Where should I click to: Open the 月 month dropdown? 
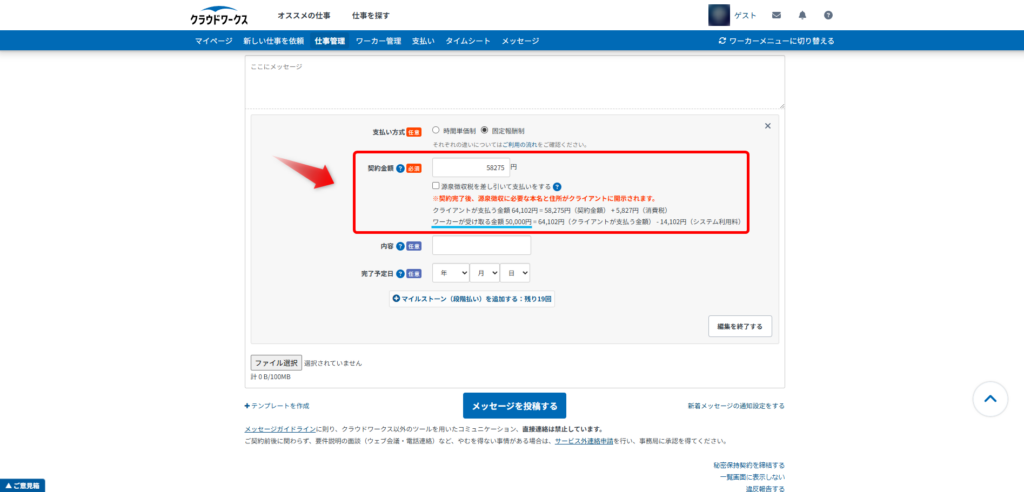[x=484, y=272]
